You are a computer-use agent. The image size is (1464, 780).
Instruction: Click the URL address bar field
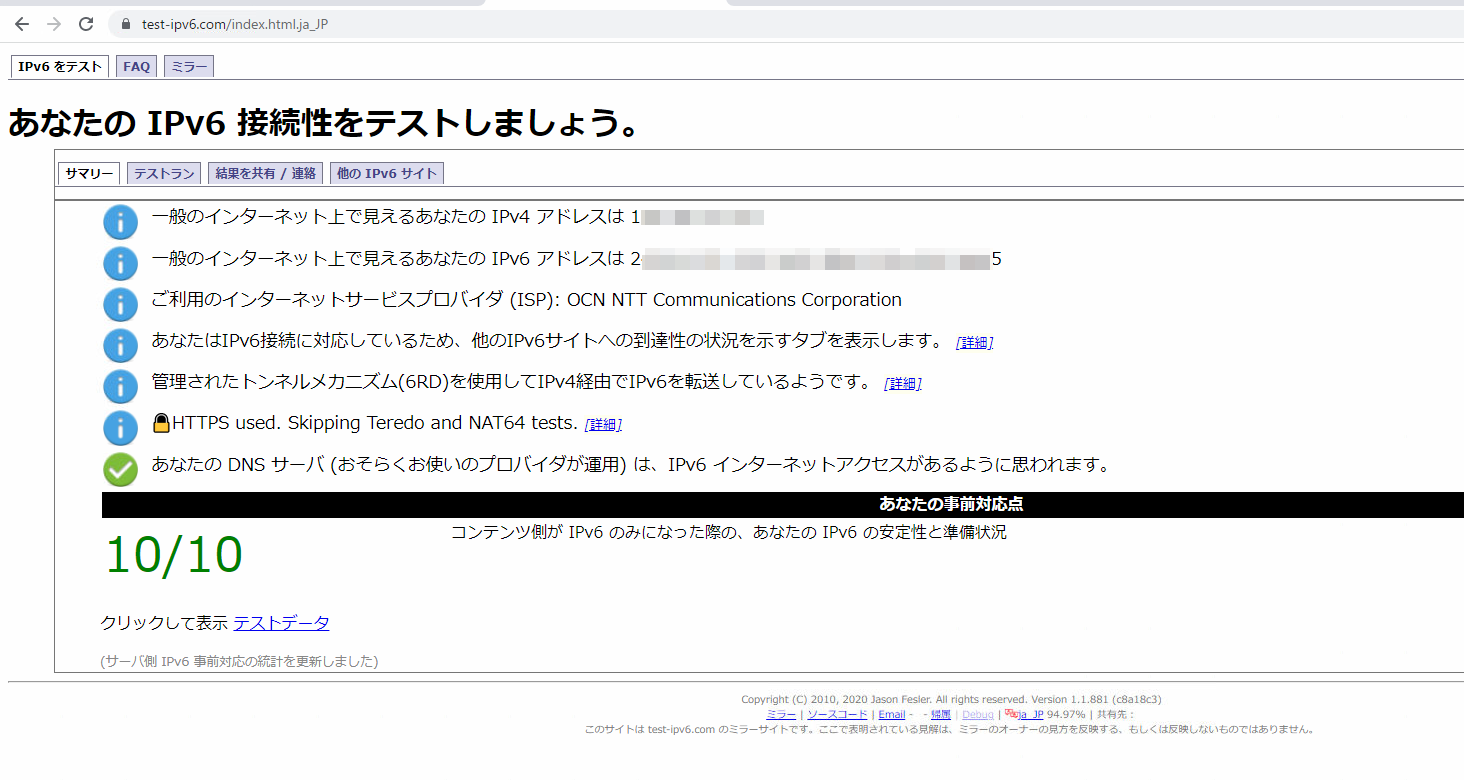700,24
